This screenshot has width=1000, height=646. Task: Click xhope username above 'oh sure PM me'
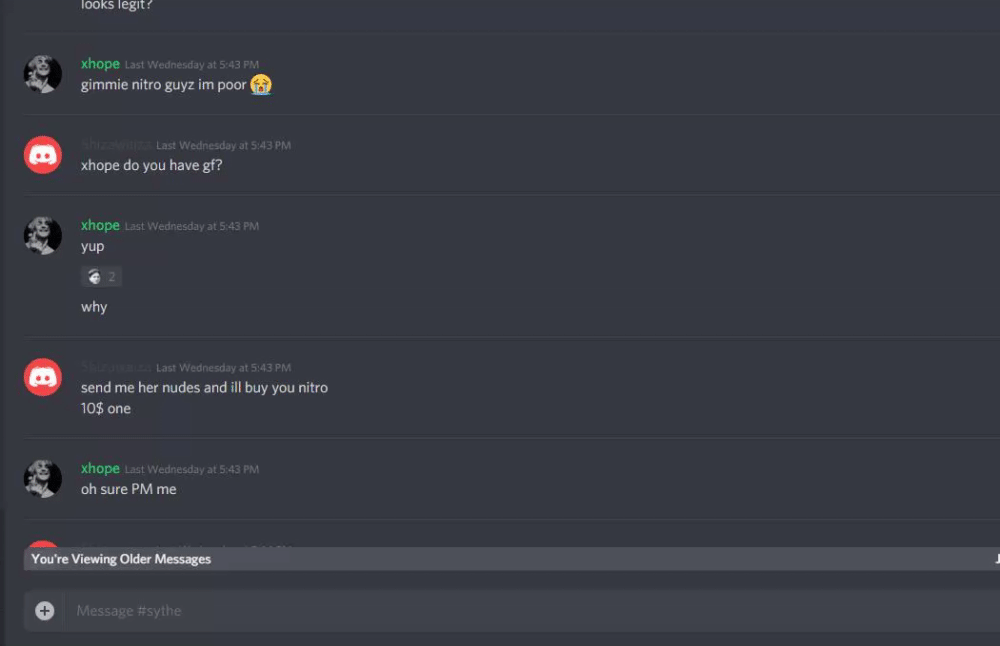click(100, 468)
